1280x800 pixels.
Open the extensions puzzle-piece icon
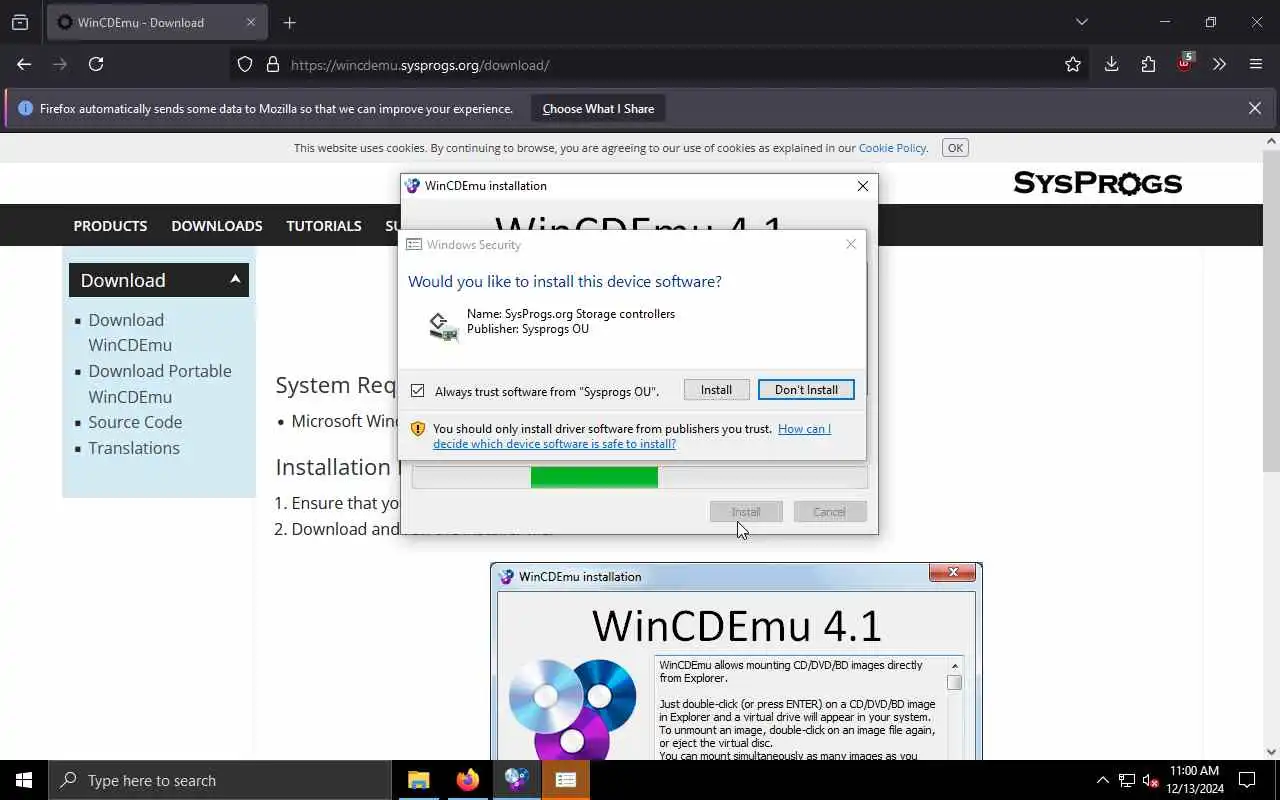tap(1148, 64)
